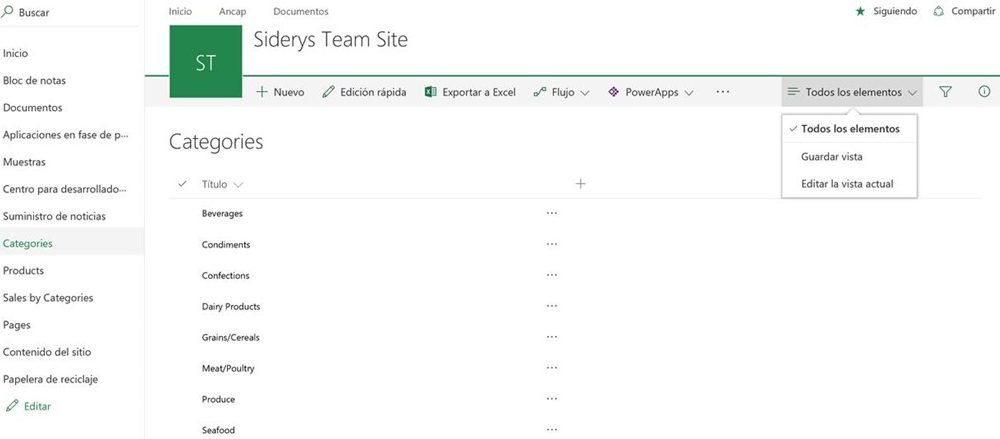The width and height of the screenshot is (1000, 439).
Task: Open Suministro de noticias link
Action: 54,216
